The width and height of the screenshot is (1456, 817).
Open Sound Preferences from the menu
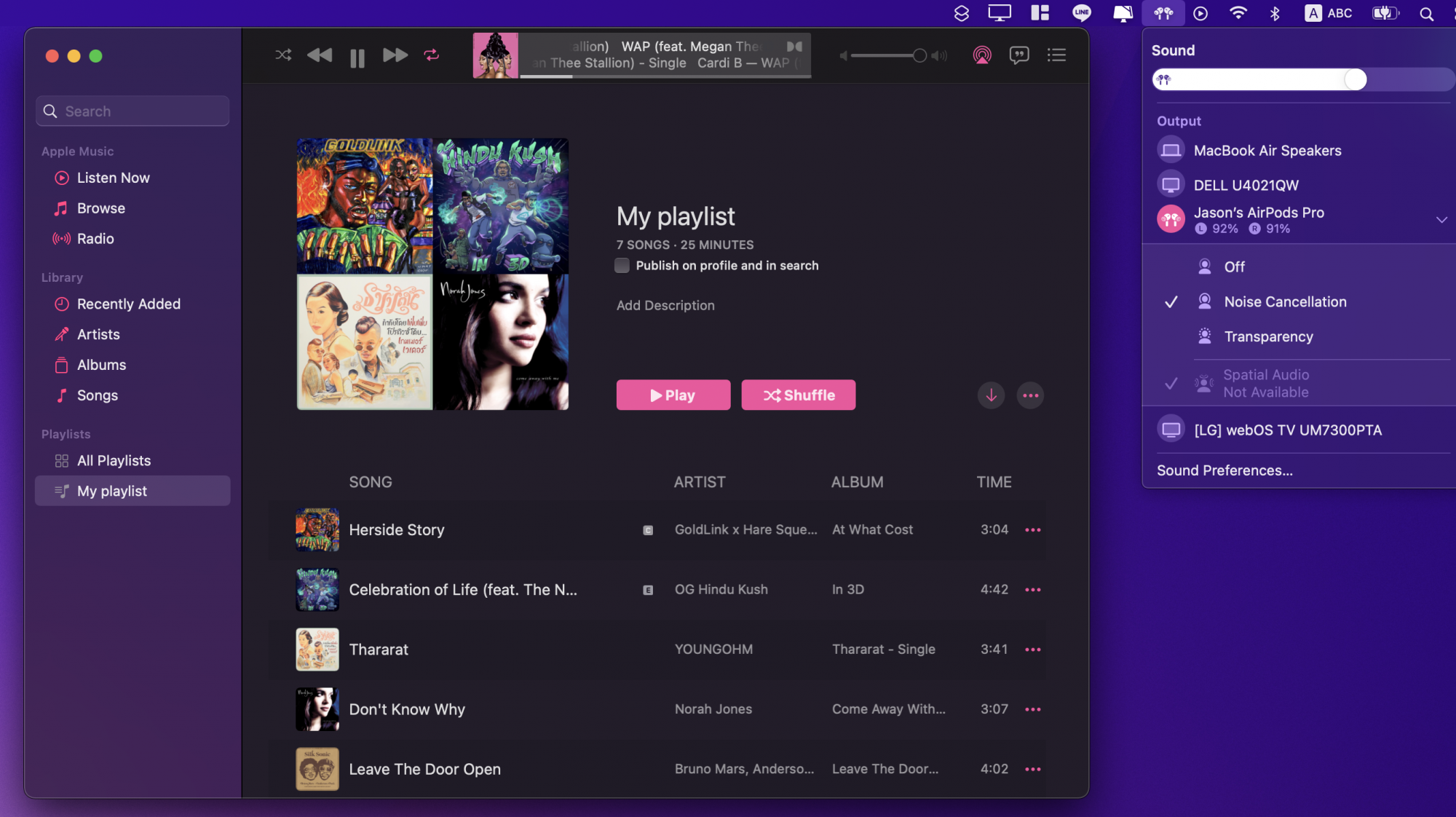click(1224, 470)
